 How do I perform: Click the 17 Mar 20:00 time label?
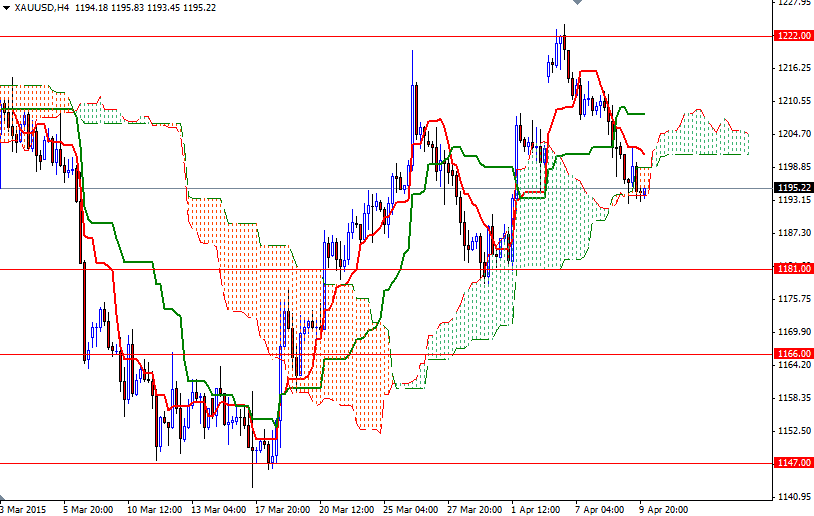(282, 508)
